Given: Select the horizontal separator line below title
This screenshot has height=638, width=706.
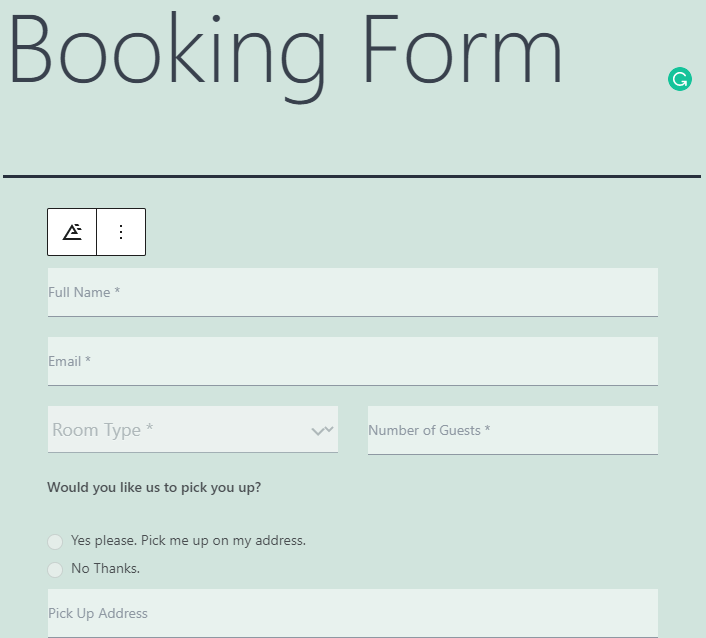Looking at the screenshot, I should pyautogui.click(x=352, y=176).
